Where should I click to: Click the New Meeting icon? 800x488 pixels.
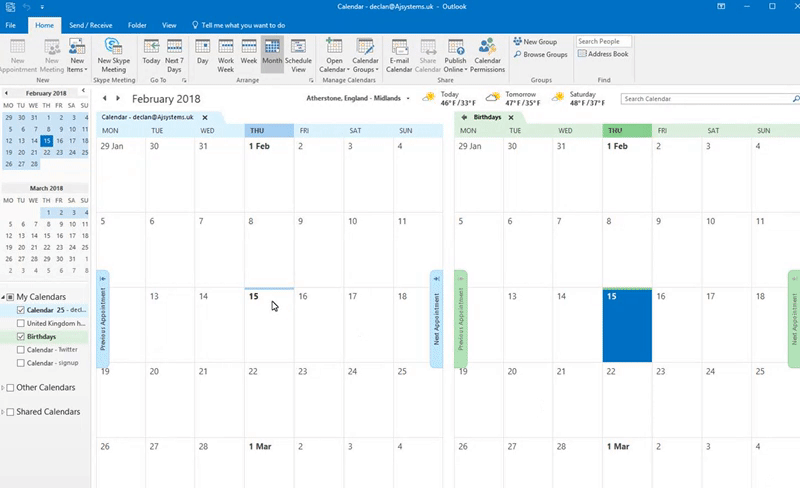tap(52, 56)
